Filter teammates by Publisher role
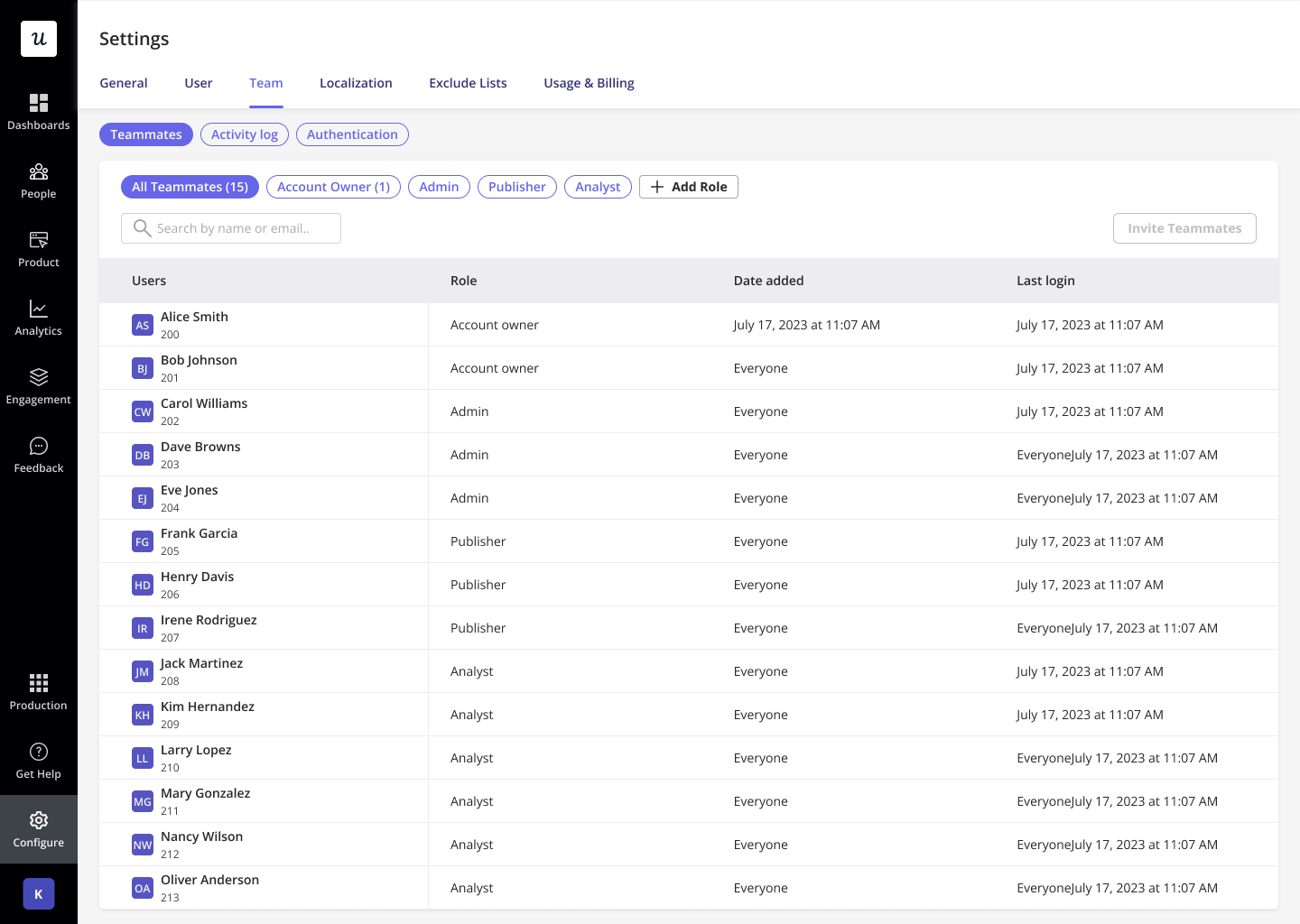 517,187
